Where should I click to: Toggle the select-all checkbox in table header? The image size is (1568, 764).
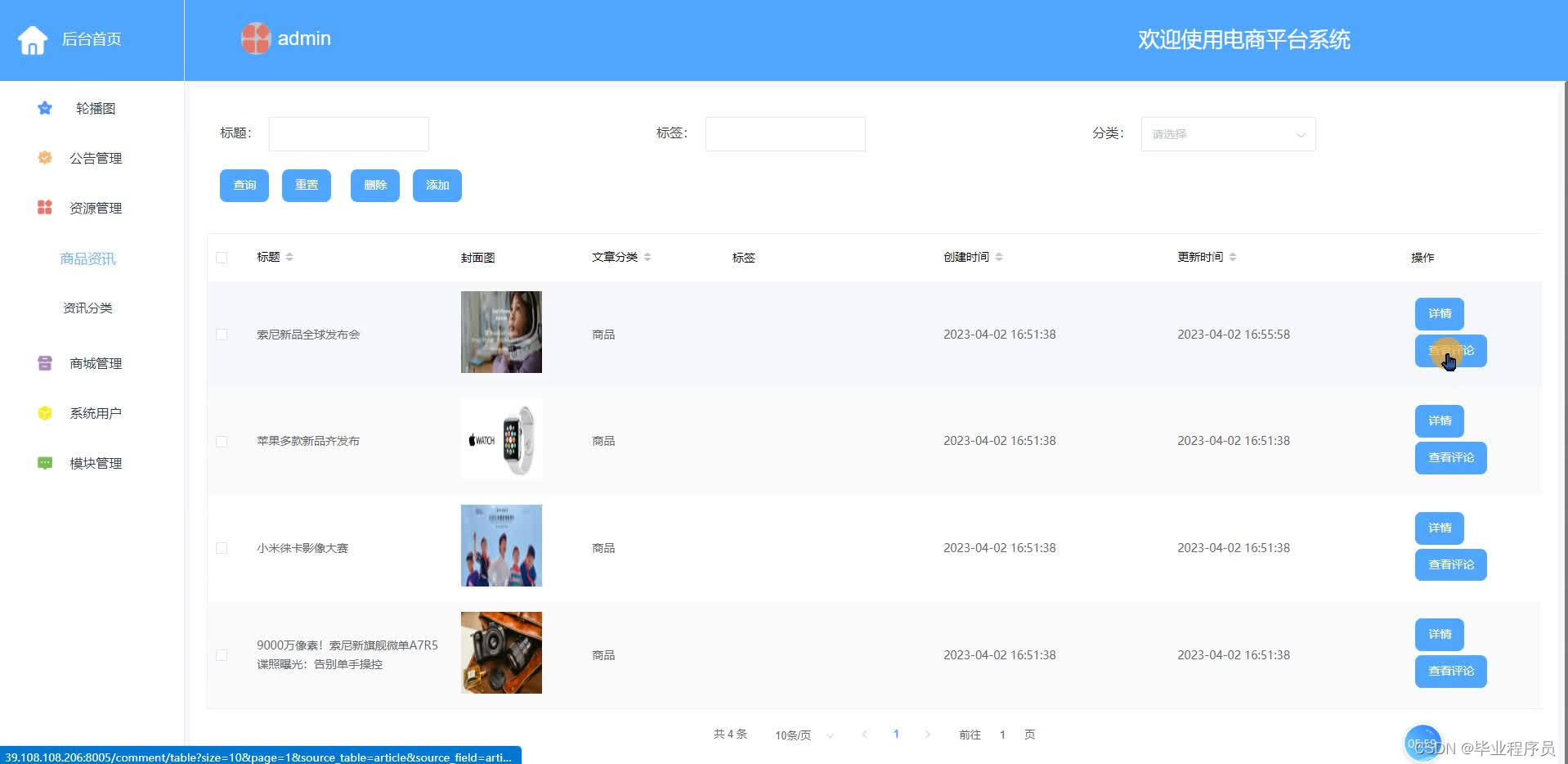[x=222, y=257]
